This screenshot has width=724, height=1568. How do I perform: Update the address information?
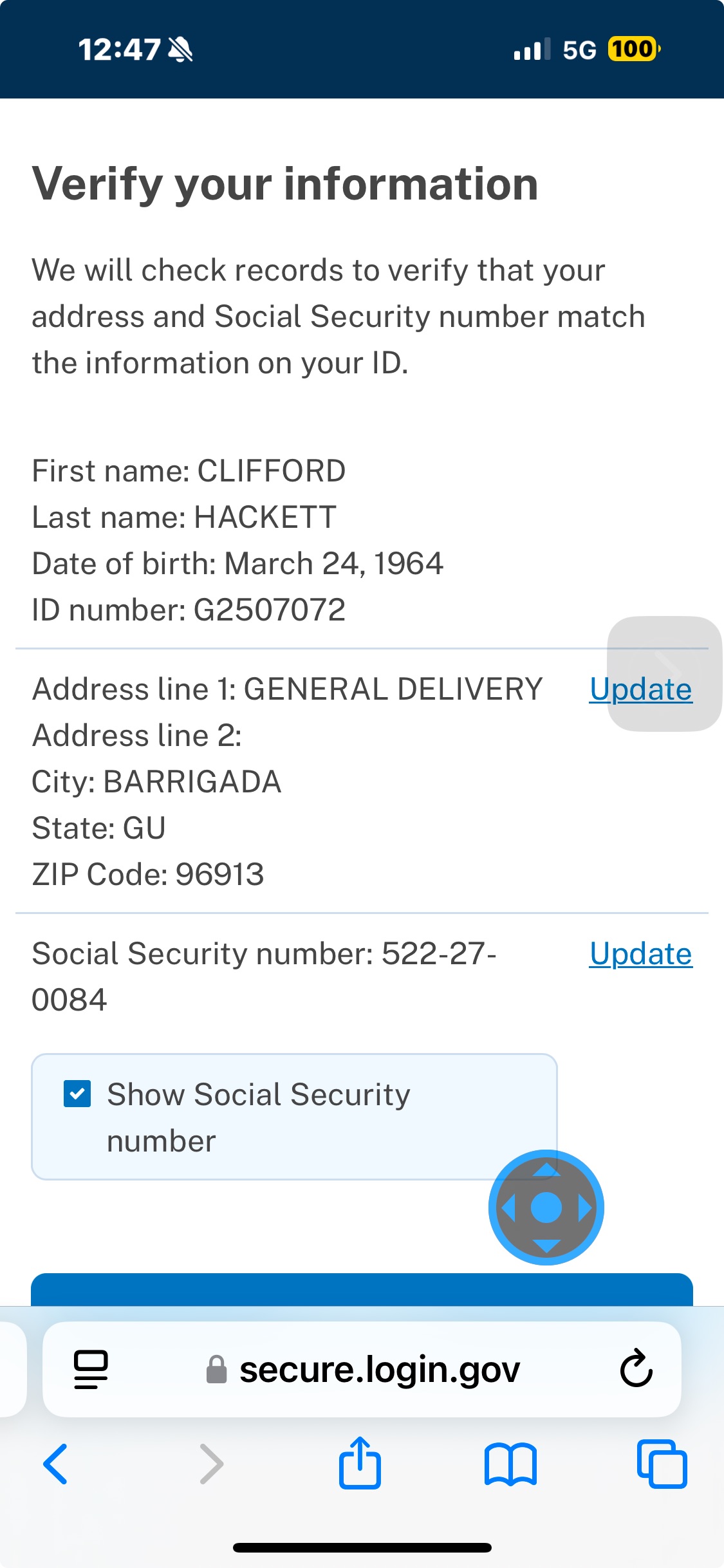pos(640,690)
